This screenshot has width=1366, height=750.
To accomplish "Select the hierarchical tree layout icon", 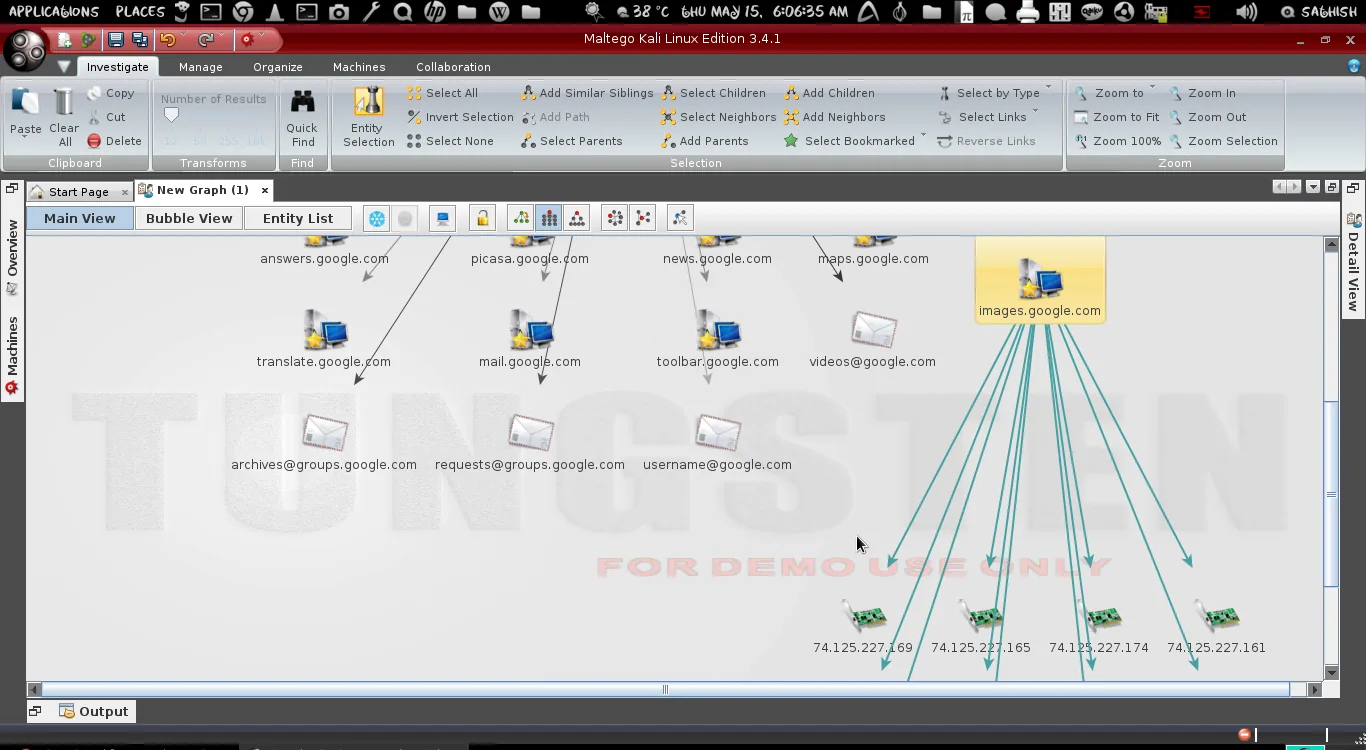I will 520,218.
